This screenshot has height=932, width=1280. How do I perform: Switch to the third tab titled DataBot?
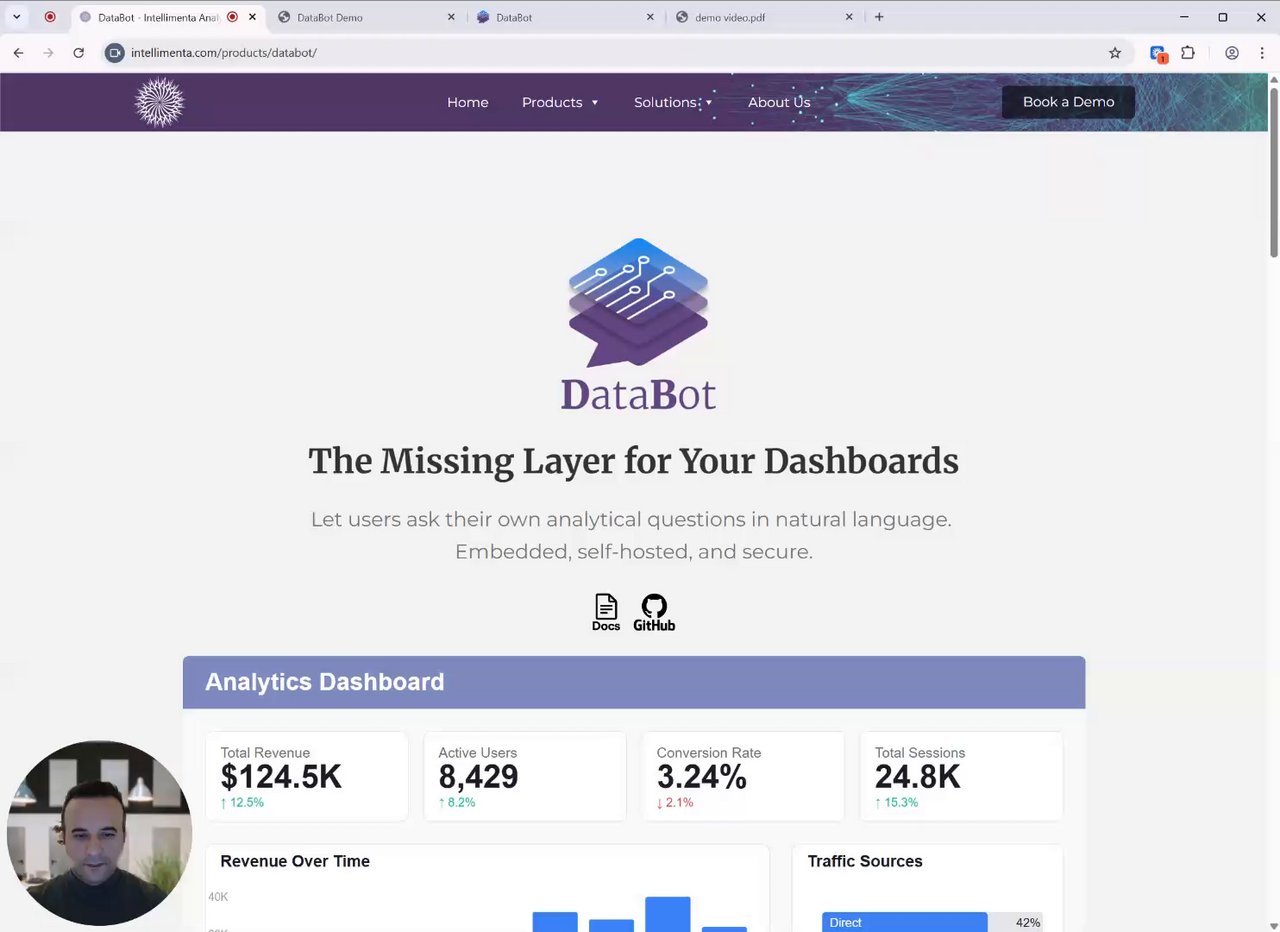tap(566, 17)
